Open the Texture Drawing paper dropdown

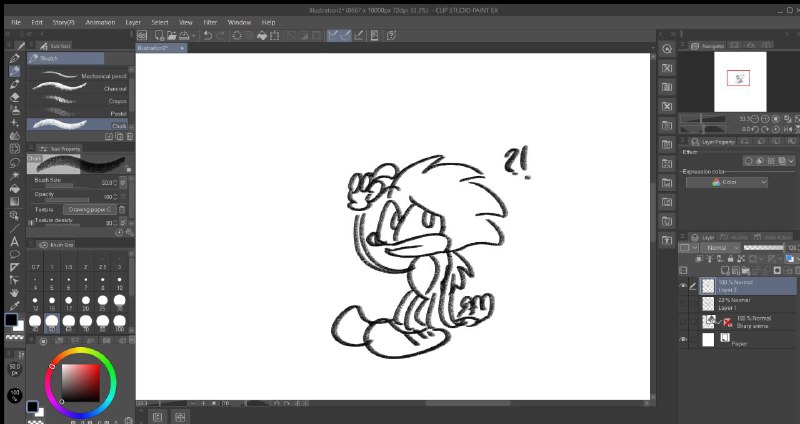coord(90,210)
